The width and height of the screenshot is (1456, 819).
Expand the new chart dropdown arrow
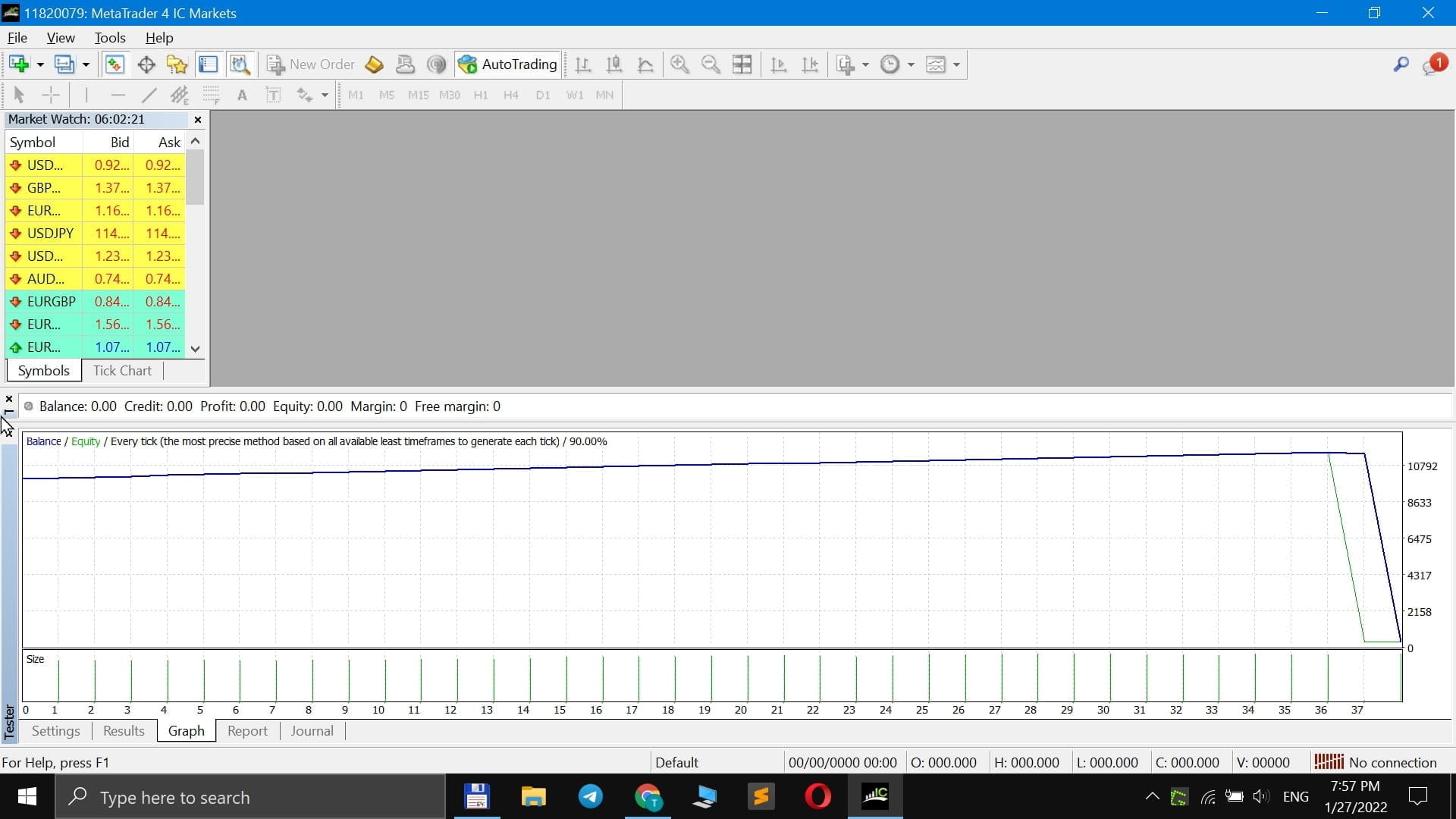point(40,64)
